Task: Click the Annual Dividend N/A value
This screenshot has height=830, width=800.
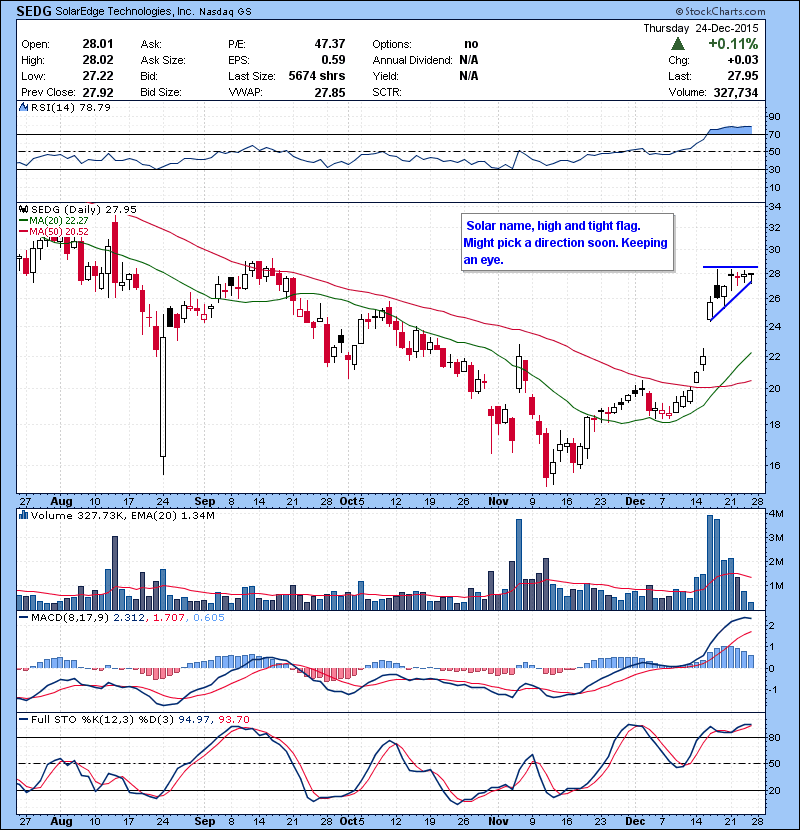Action: (469, 60)
